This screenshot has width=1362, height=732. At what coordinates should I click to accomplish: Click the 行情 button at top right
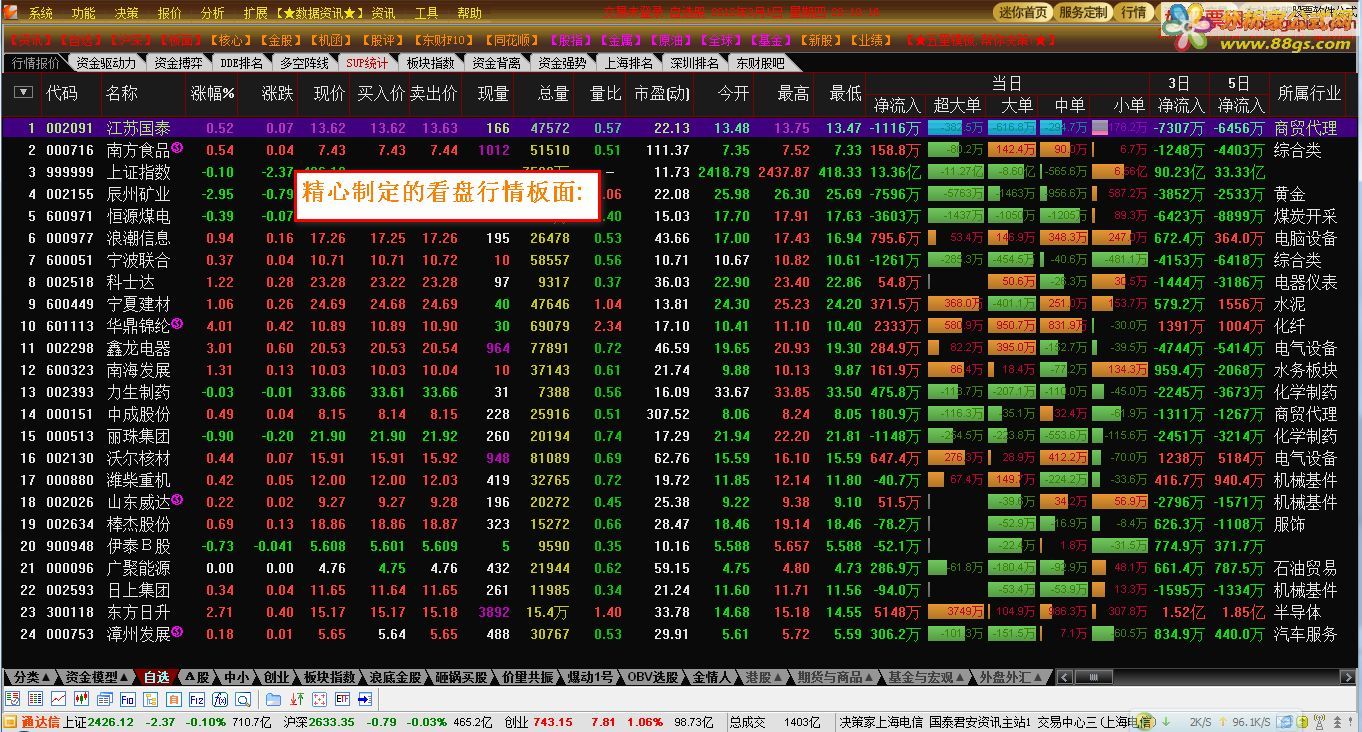coord(1133,12)
